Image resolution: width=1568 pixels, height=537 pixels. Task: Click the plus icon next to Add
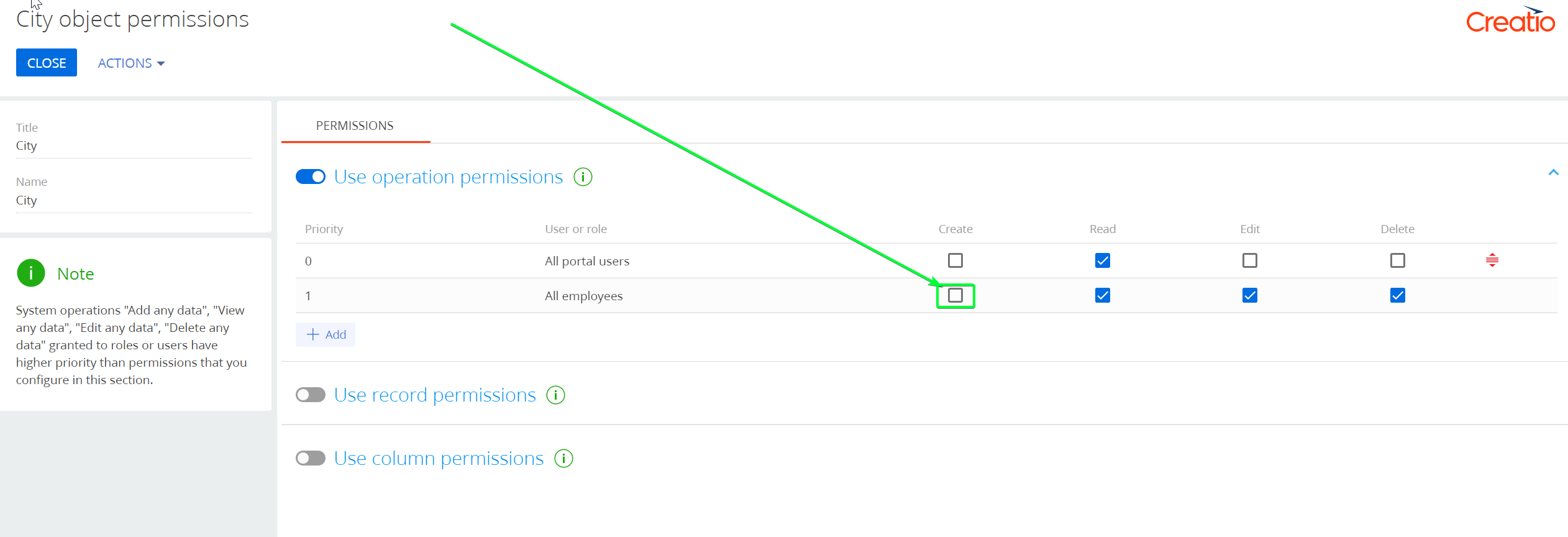pos(313,334)
